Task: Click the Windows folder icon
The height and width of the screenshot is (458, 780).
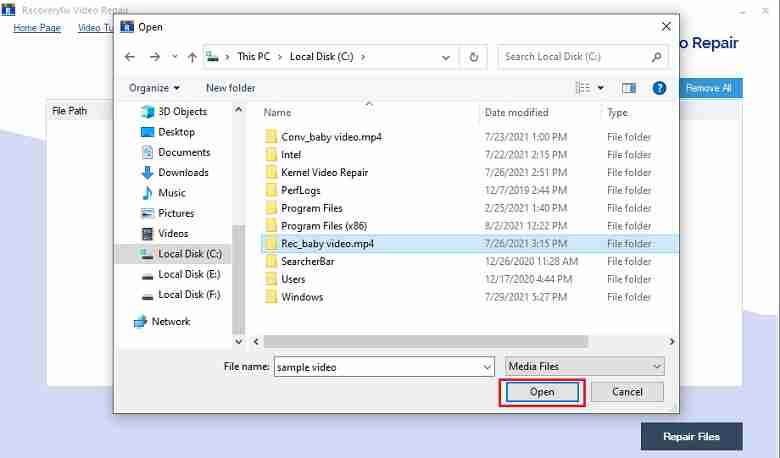Action: [x=271, y=297]
